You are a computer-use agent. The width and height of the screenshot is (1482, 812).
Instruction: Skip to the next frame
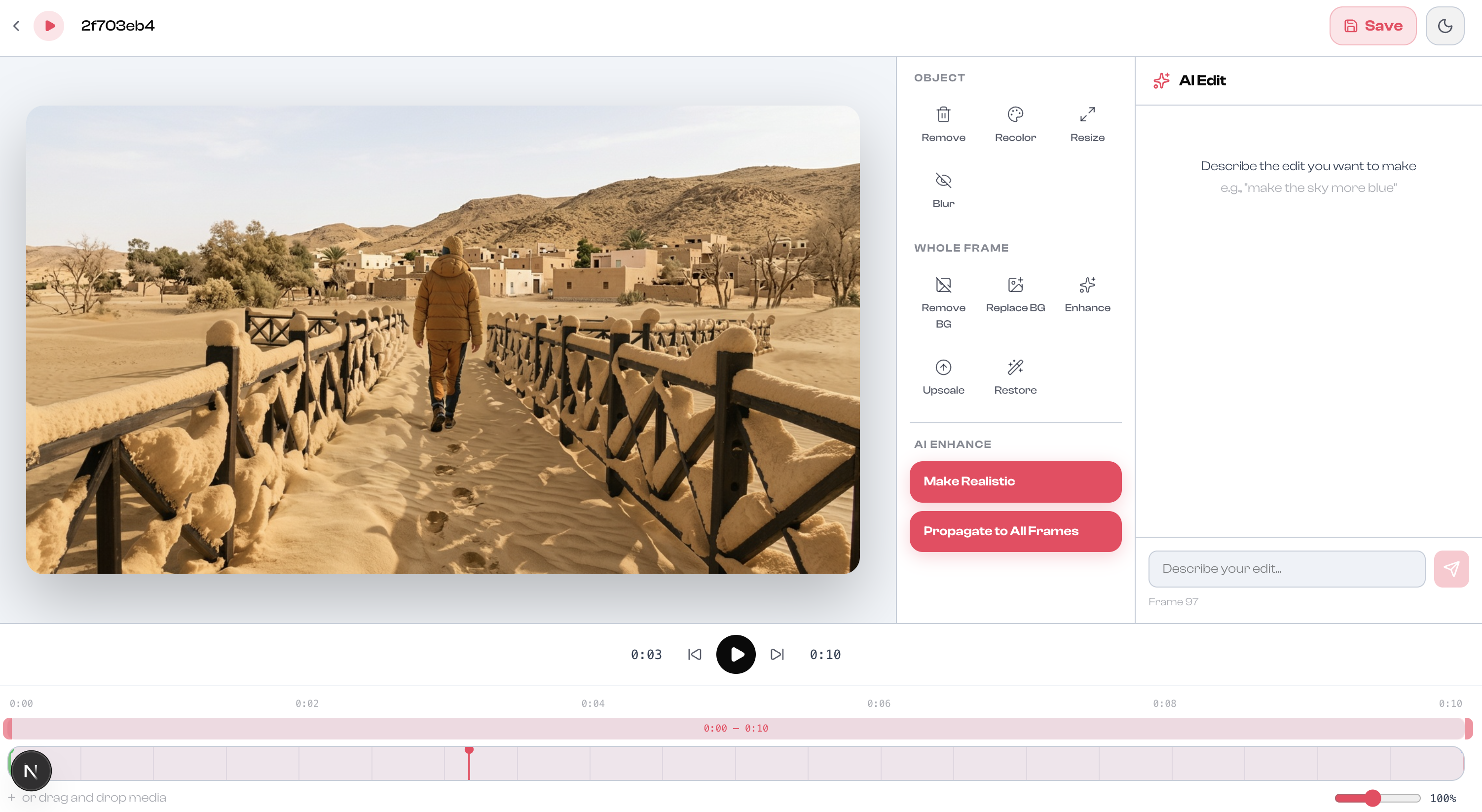777,654
